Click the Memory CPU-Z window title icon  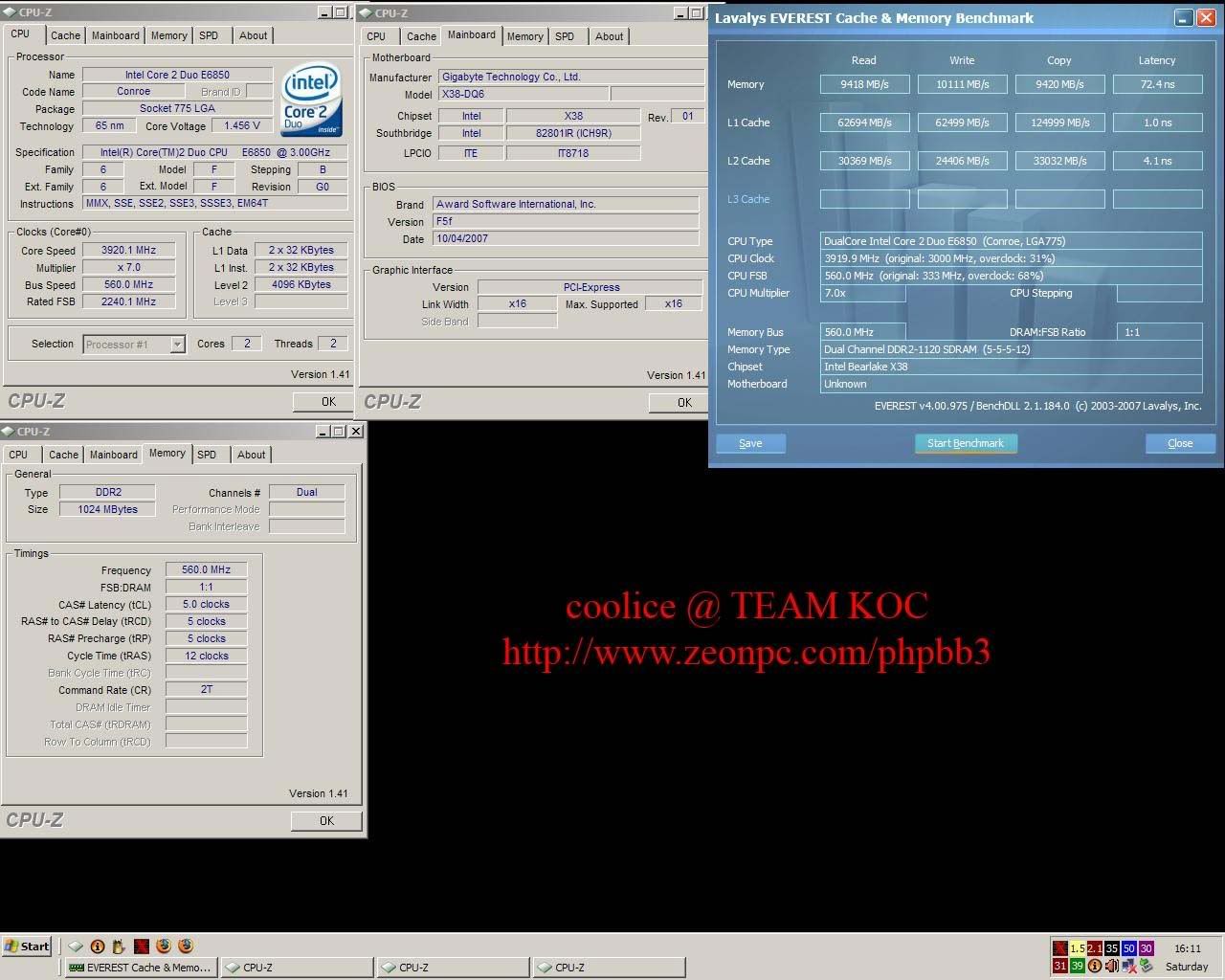pos(9,432)
